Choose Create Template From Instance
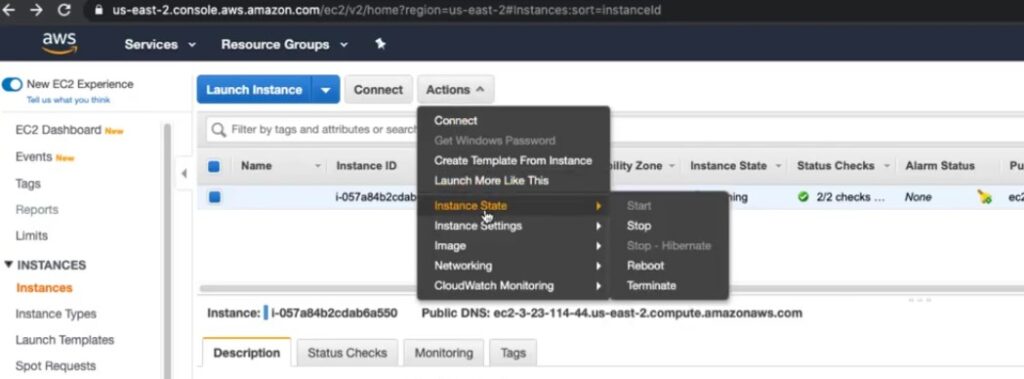This screenshot has height=379, width=1024. [513, 161]
